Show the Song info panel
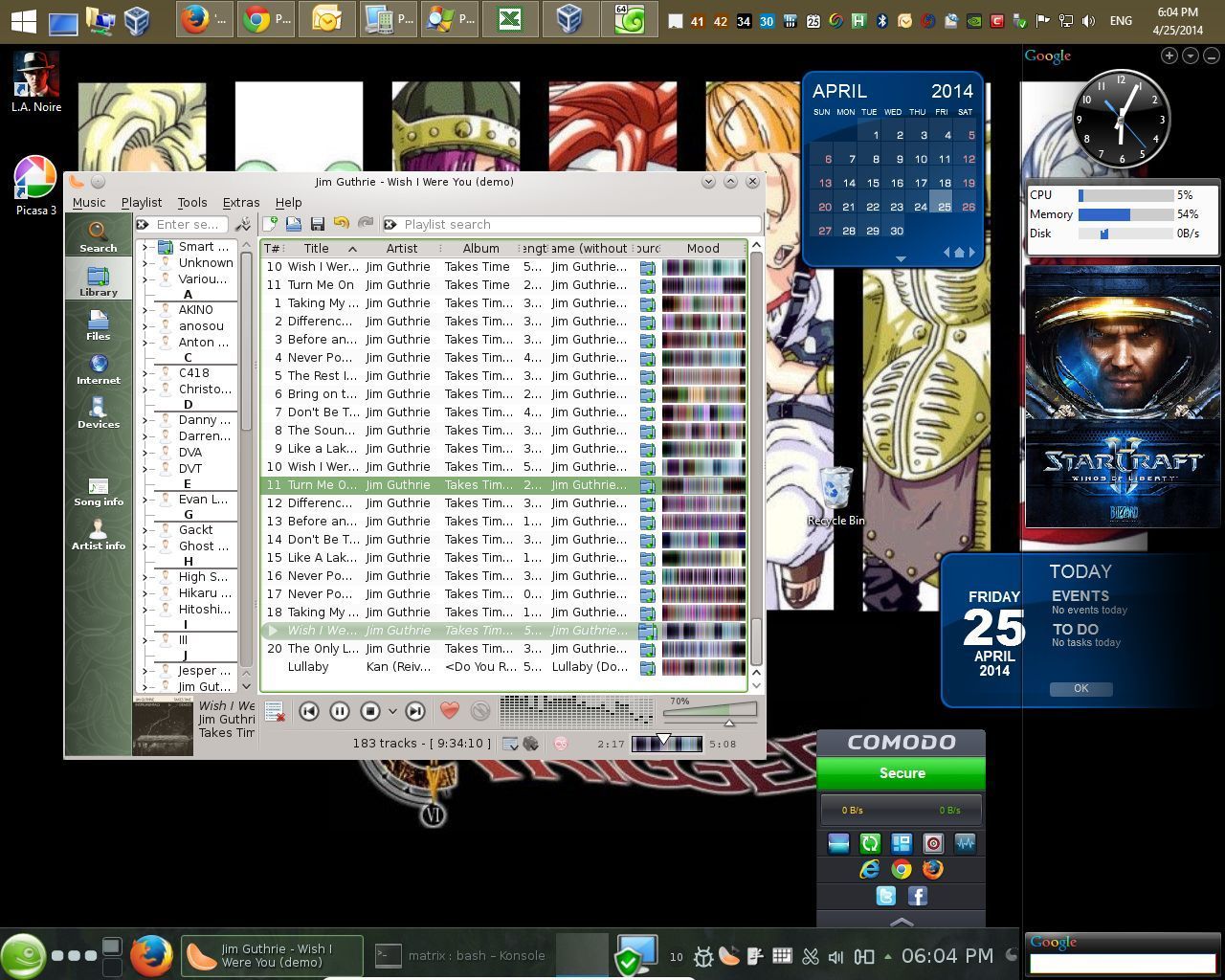Image resolution: width=1225 pixels, height=980 pixels. click(99, 491)
